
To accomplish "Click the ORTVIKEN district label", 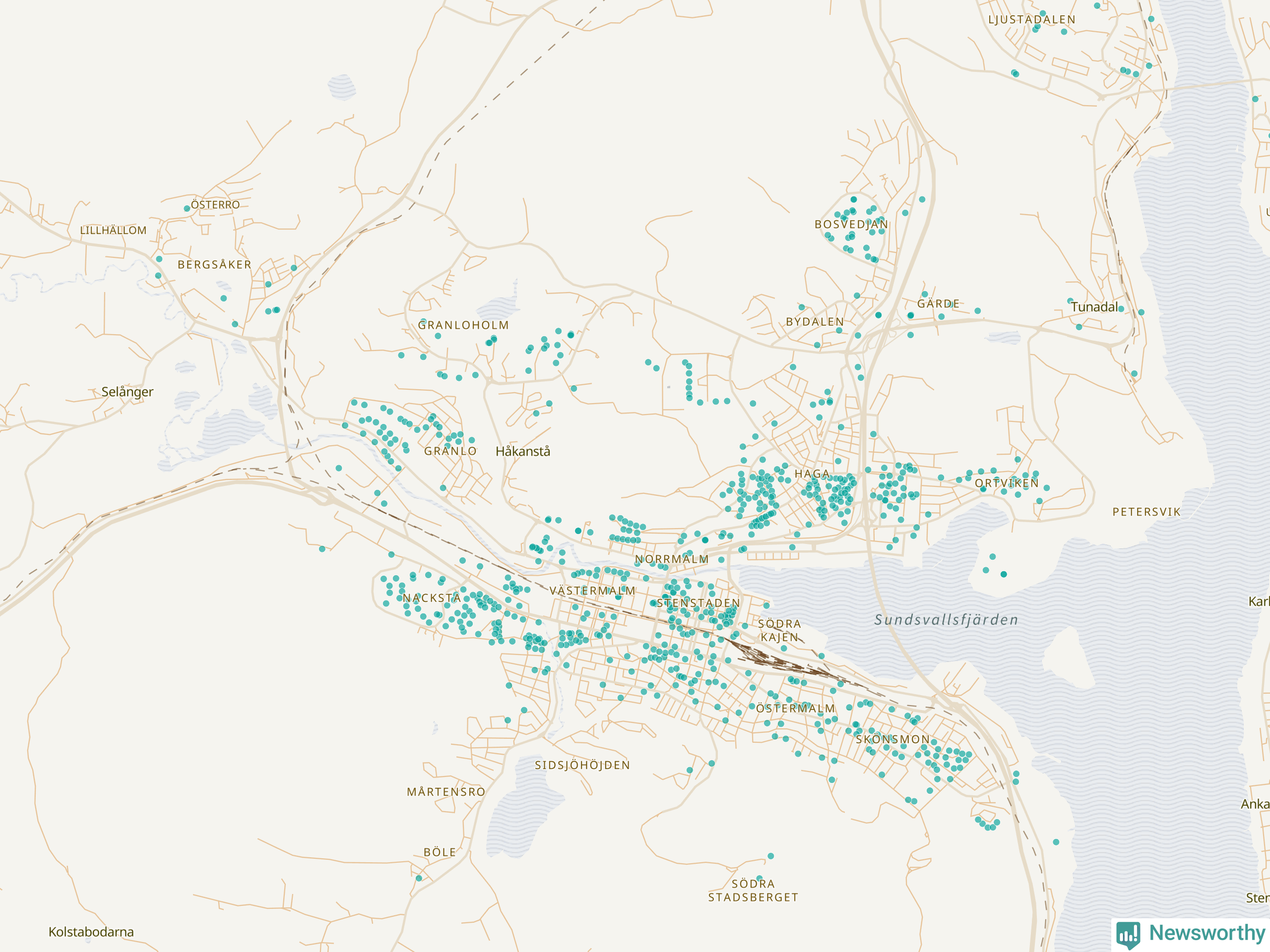I will (1007, 483).
